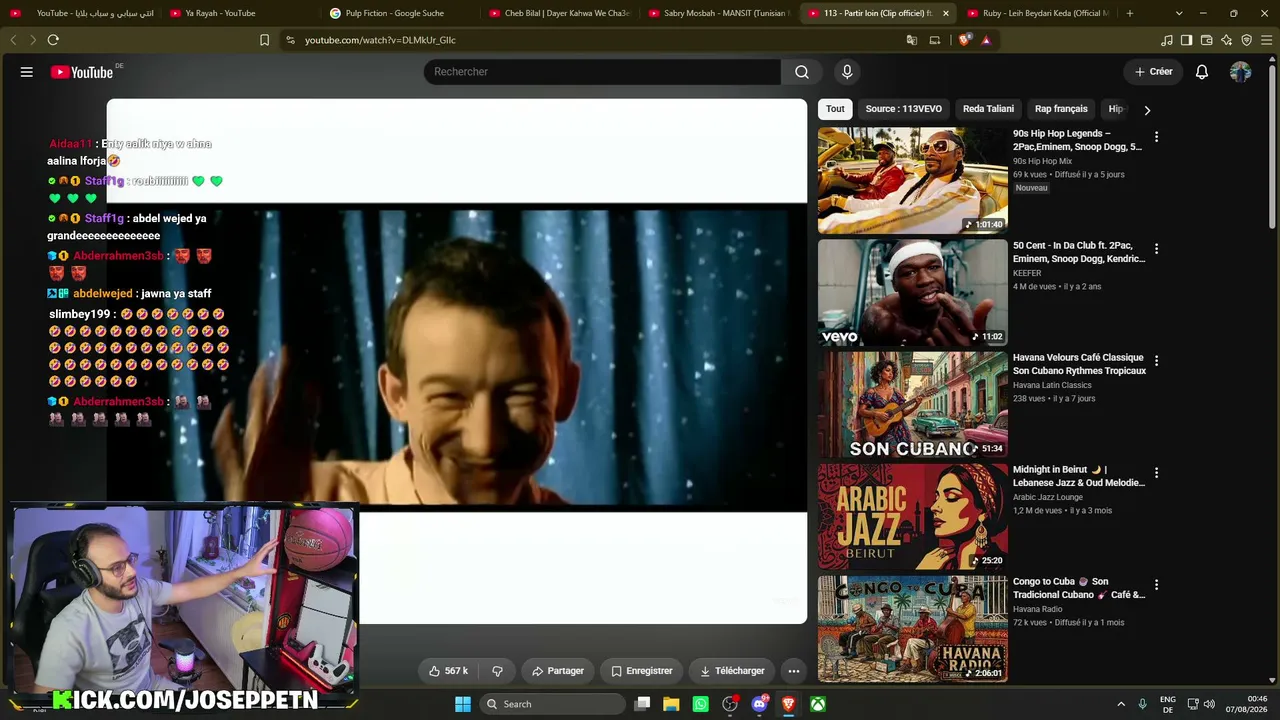1280x720 pixels.
Task: Click the browser address bar URL
Action: [x=380, y=40]
